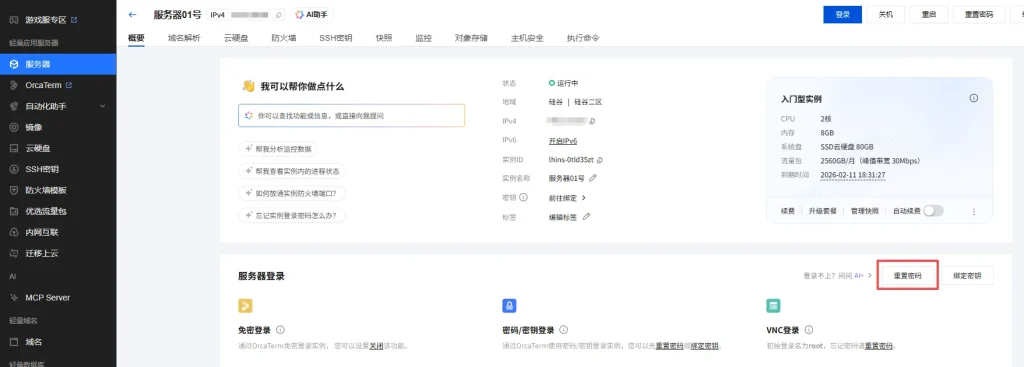
Task: Switch to the 防火墙 tab
Action: (284, 38)
